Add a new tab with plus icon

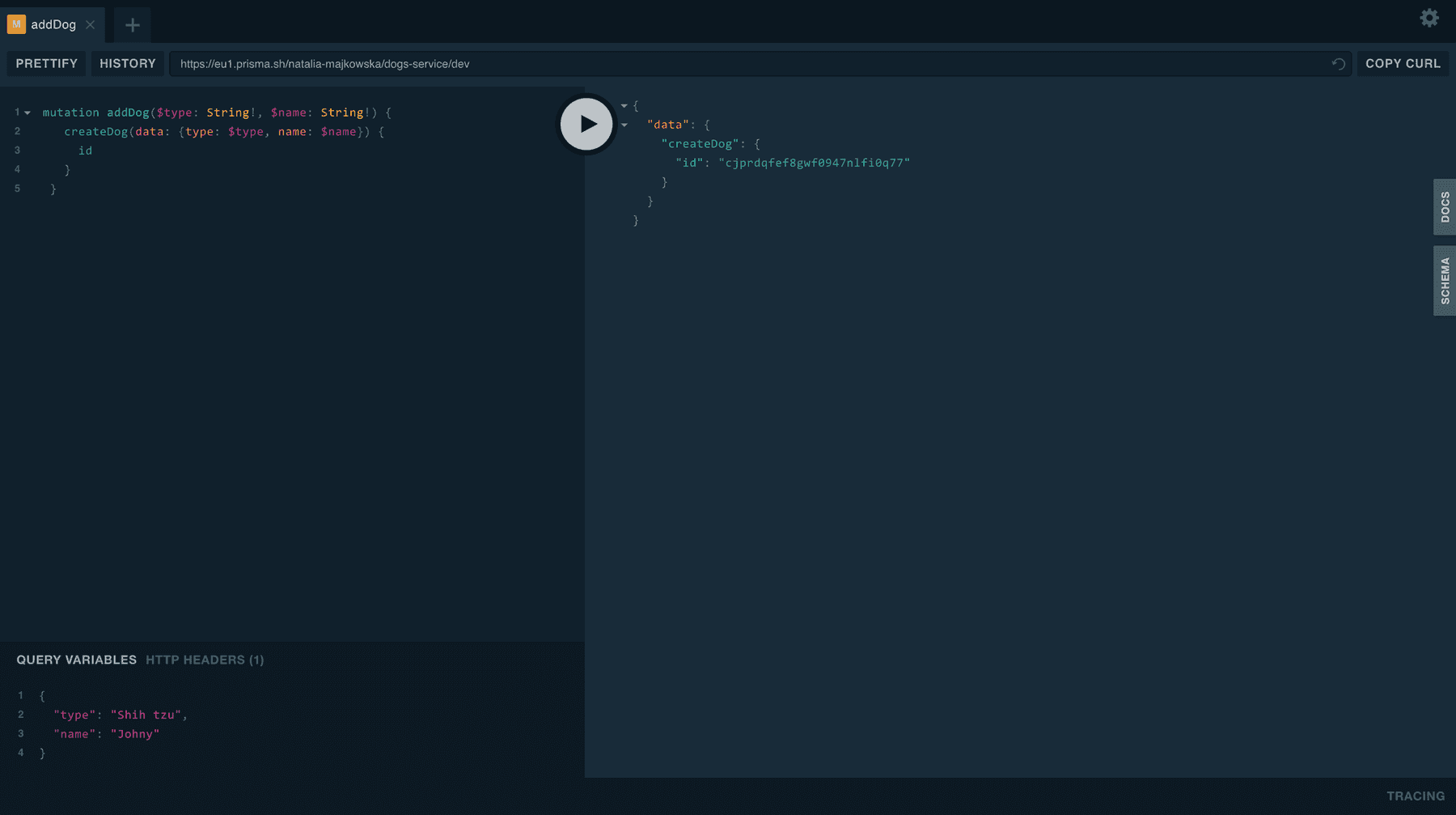(x=133, y=25)
